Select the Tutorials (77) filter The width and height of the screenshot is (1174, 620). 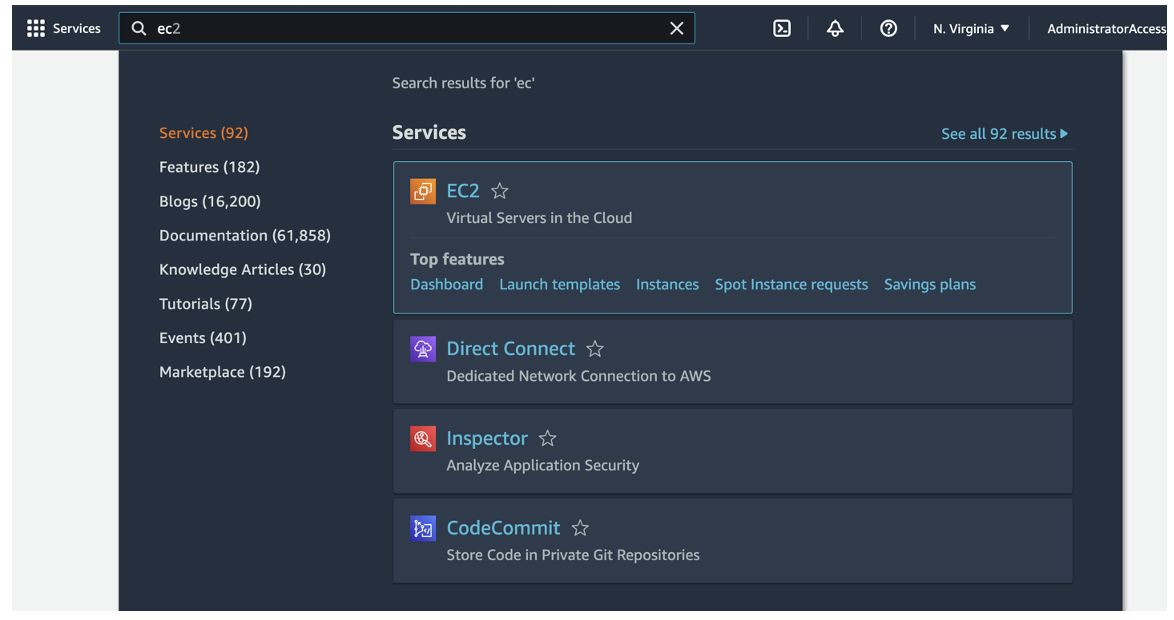[206, 304]
